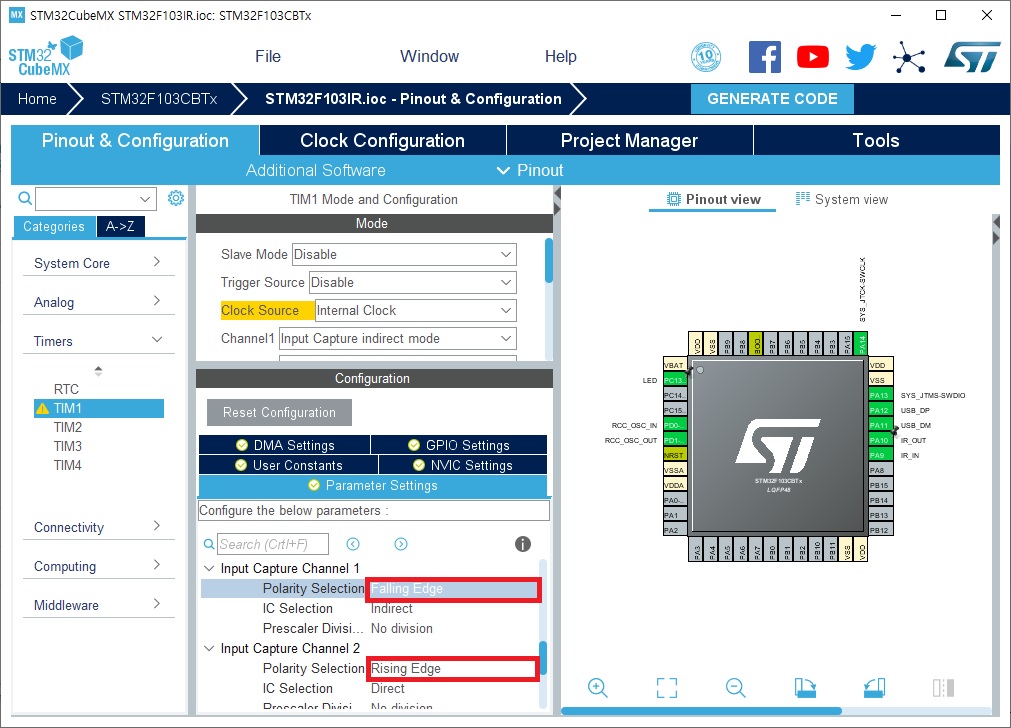Click the GENERATE CODE button

click(772, 99)
